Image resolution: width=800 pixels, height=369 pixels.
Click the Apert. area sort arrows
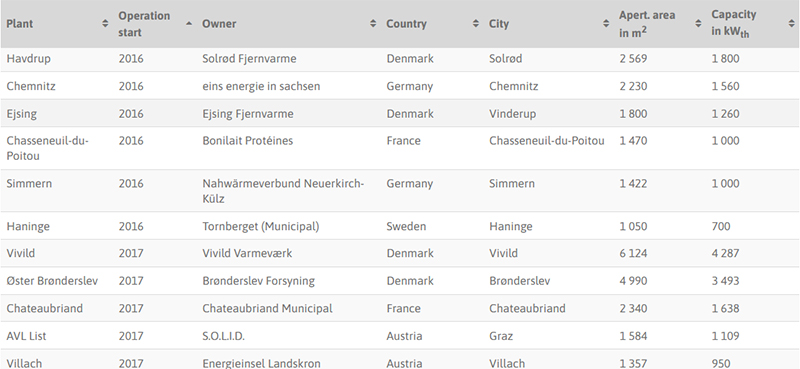(698, 23)
